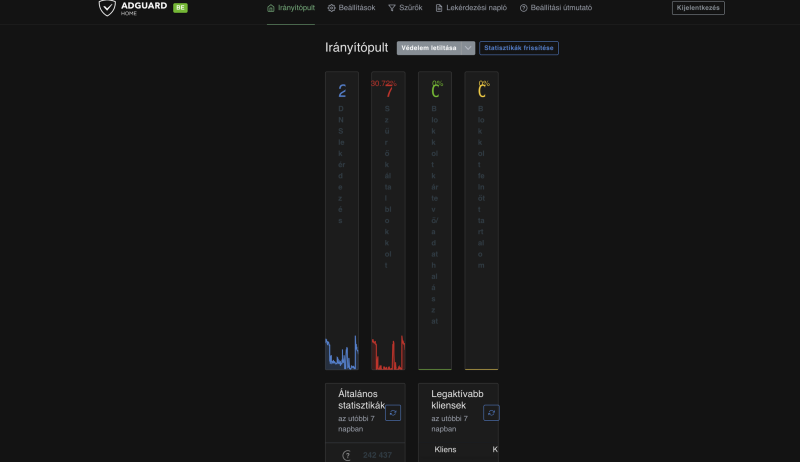Click the Beállítások gear icon
The height and width of the screenshot is (462, 800).
[331, 7]
